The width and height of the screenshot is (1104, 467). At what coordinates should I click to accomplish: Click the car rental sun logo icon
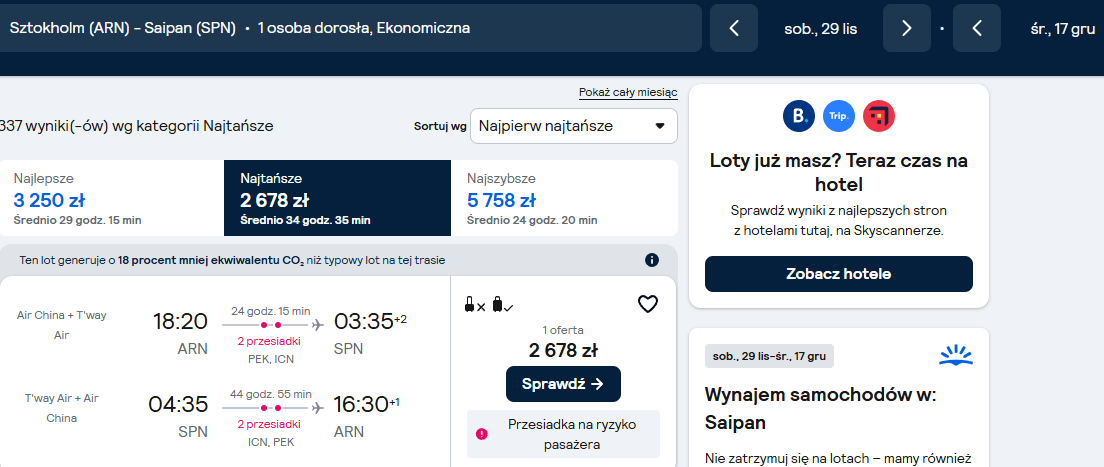[955, 355]
